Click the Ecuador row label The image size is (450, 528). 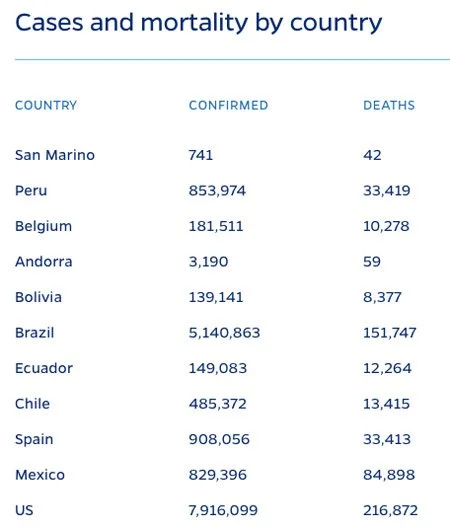[x=44, y=368]
